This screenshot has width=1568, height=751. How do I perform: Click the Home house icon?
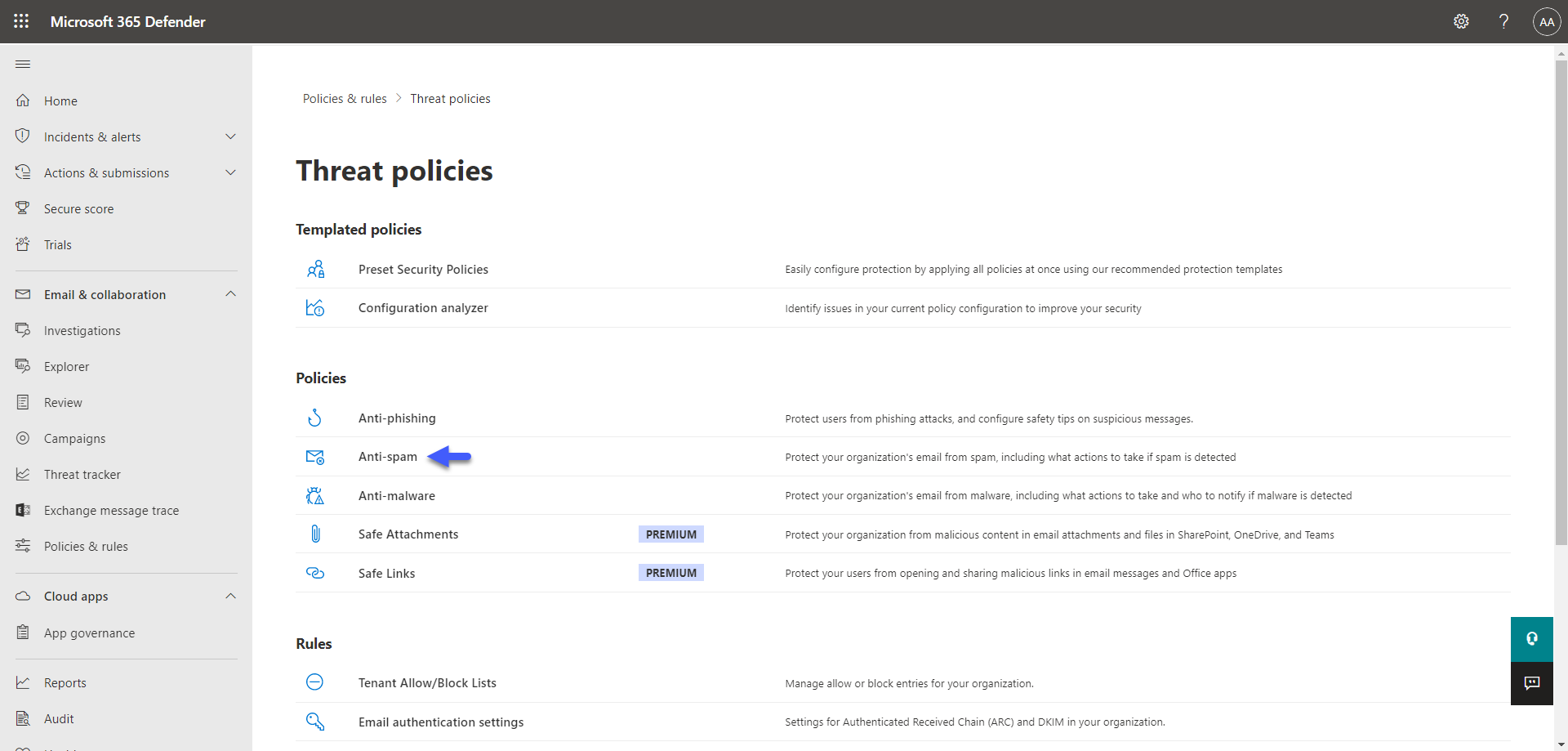click(x=23, y=101)
